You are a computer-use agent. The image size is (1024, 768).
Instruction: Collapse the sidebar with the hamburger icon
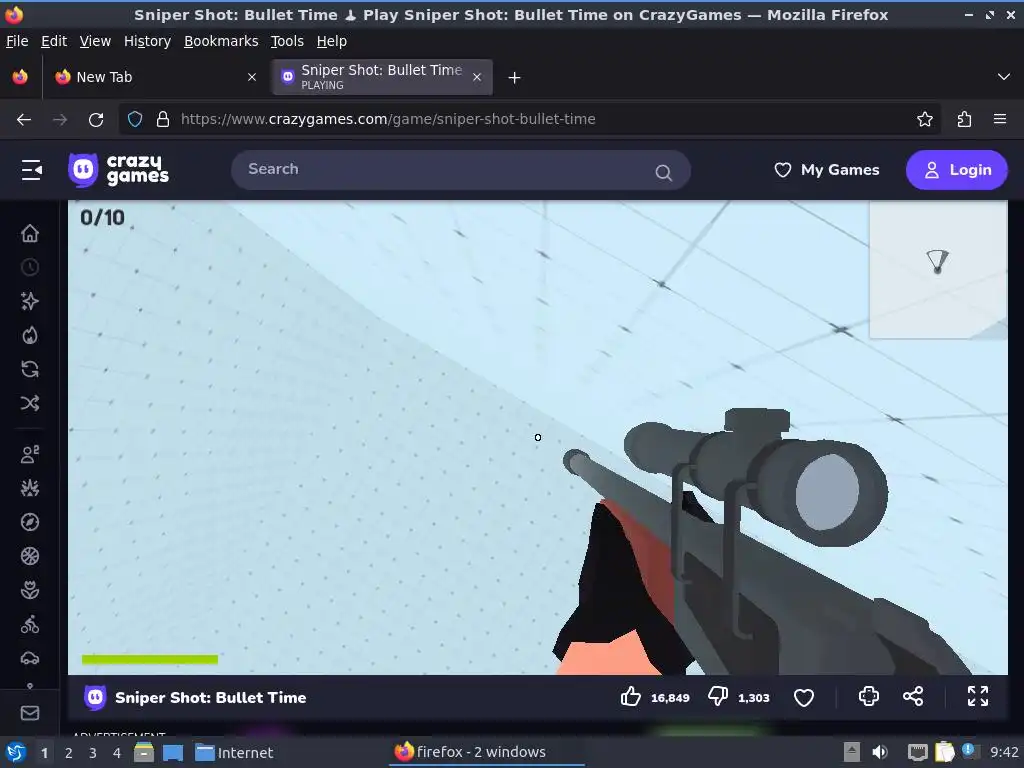(31, 170)
